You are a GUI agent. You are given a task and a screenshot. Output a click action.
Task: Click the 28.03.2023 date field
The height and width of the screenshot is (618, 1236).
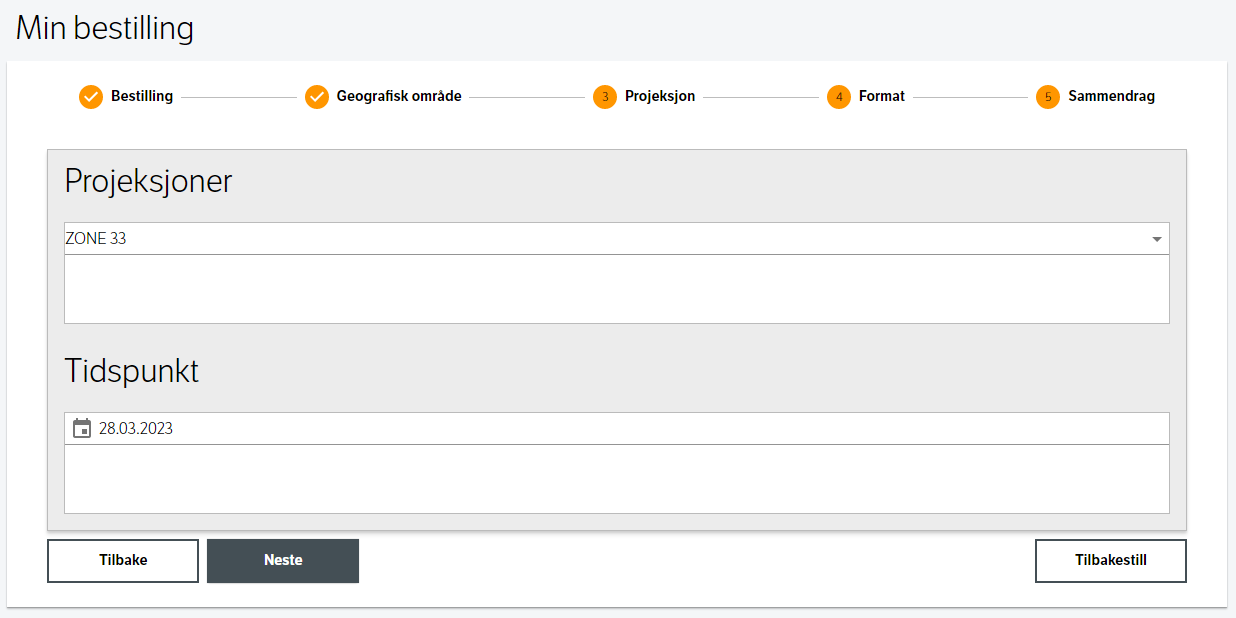click(617, 429)
